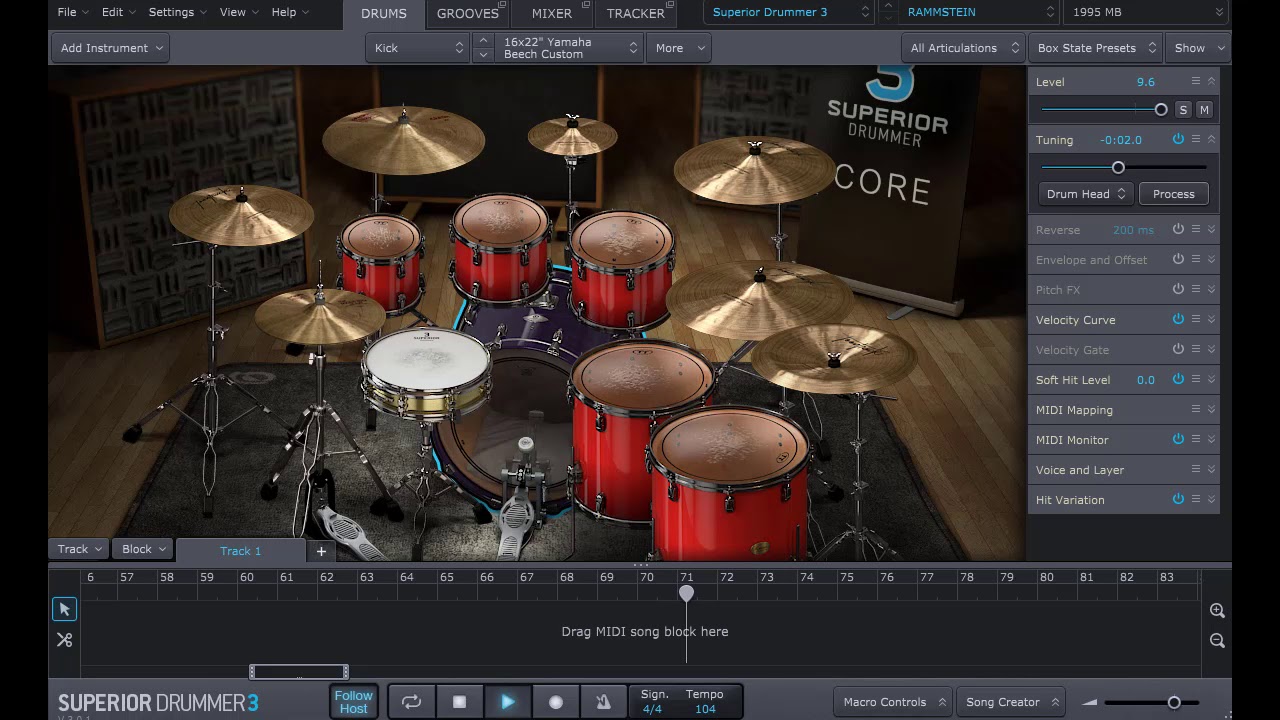Zoom in the song track timeline

1217,610
